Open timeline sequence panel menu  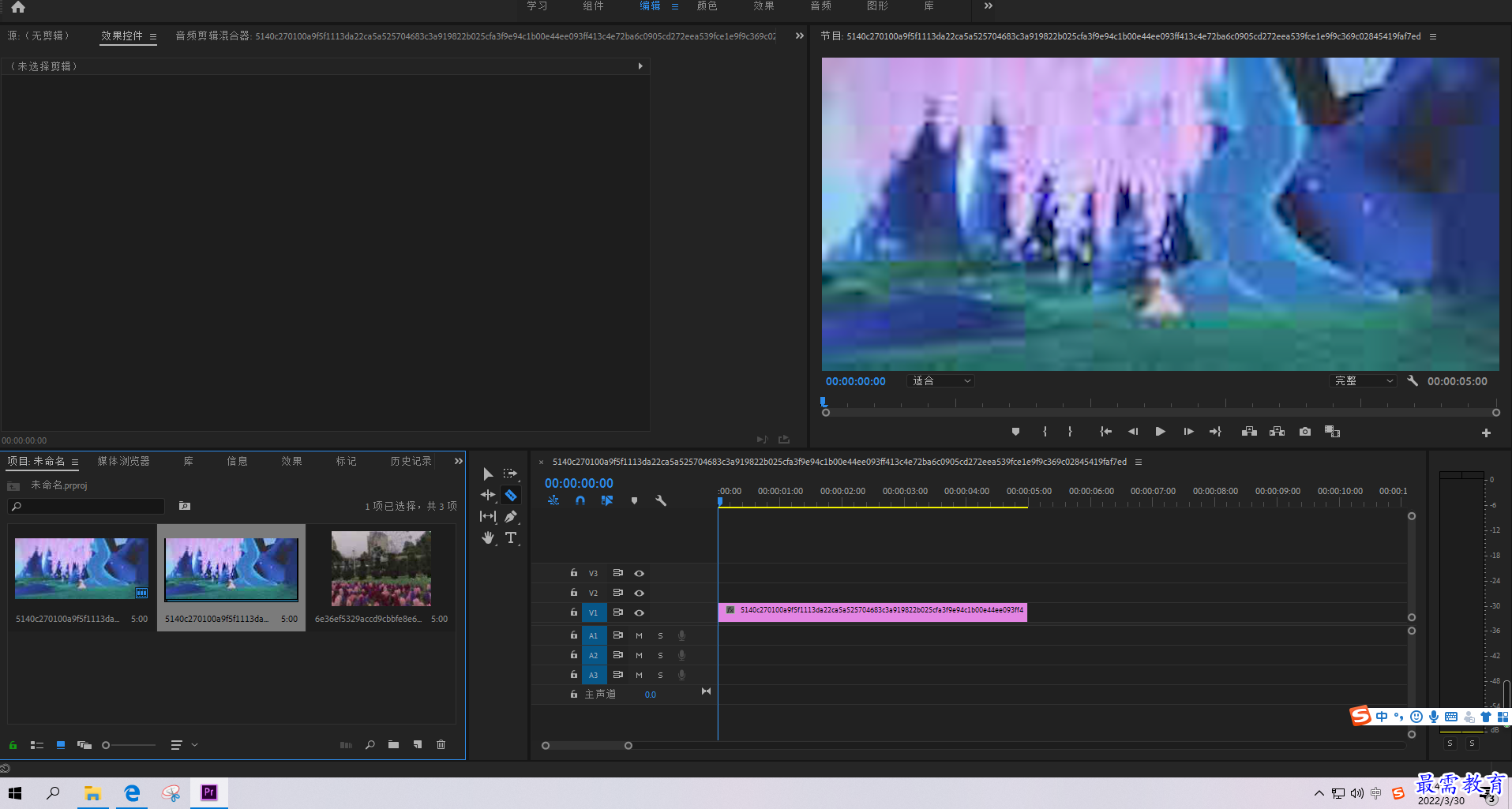1139,462
